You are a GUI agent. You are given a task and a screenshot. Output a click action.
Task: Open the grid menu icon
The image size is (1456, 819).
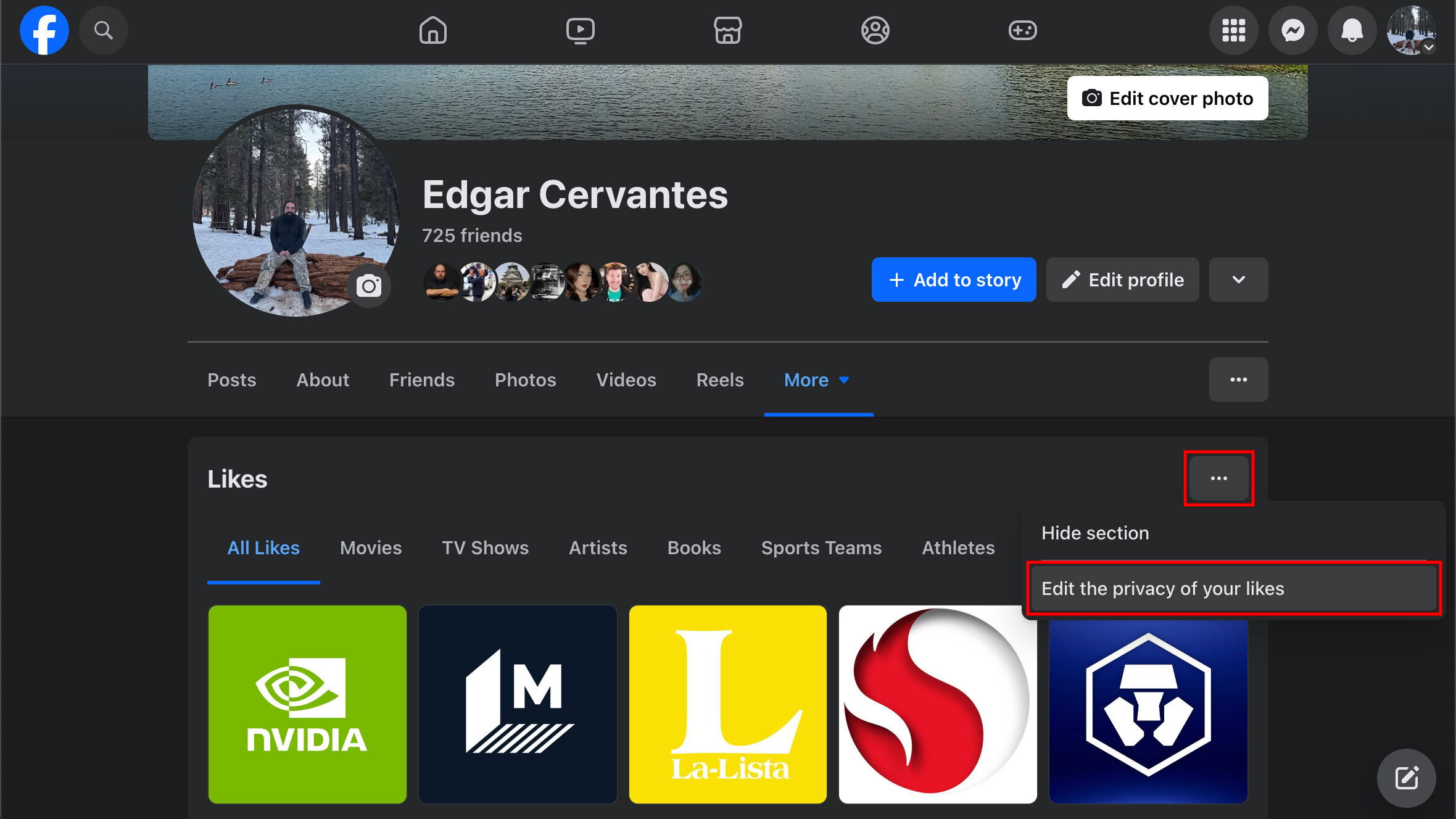point(1233,30)
